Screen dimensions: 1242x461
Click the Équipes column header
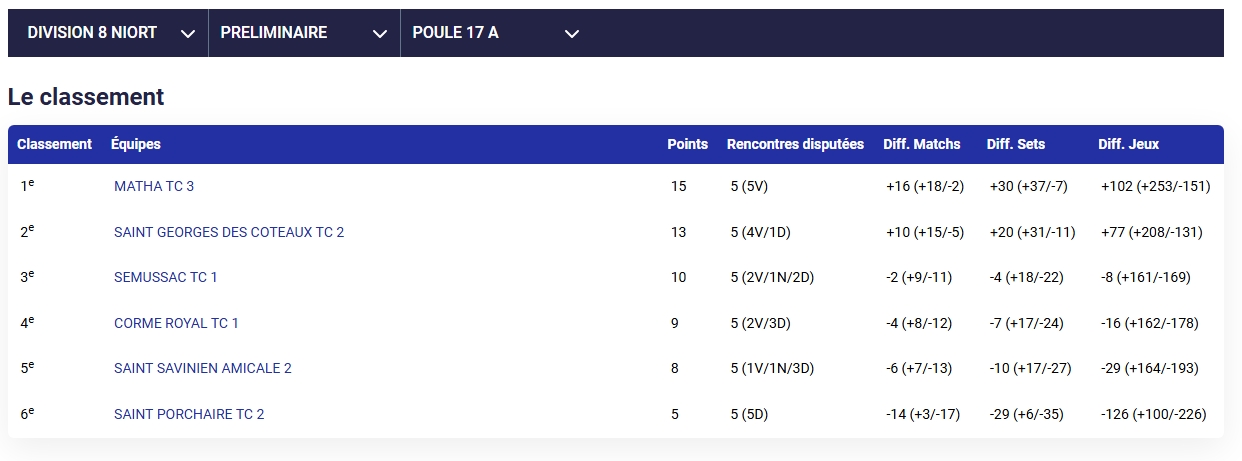click(136, 144)
